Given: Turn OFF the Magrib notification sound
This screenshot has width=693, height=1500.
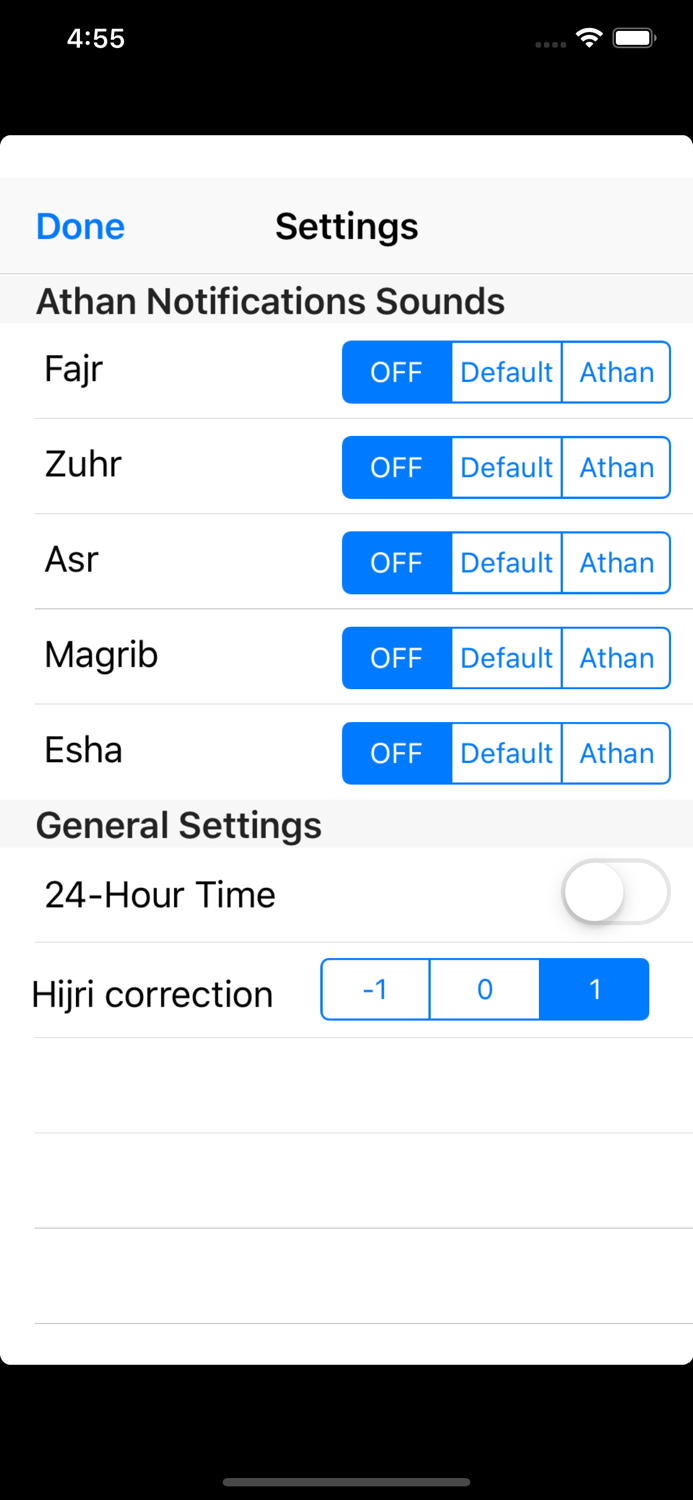Looking at the screenshot, I should click(396, 658).
